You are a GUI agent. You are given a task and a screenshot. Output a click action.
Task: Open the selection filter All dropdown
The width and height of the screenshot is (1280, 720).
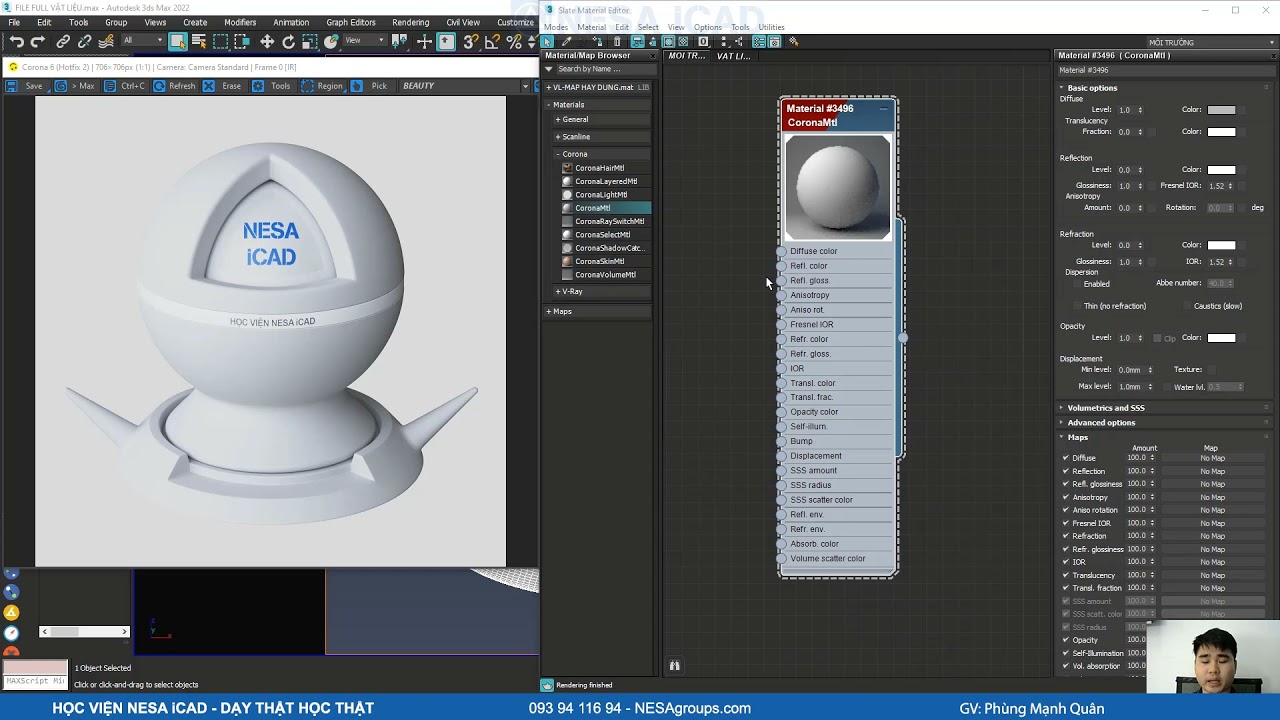tap(142, 41)
